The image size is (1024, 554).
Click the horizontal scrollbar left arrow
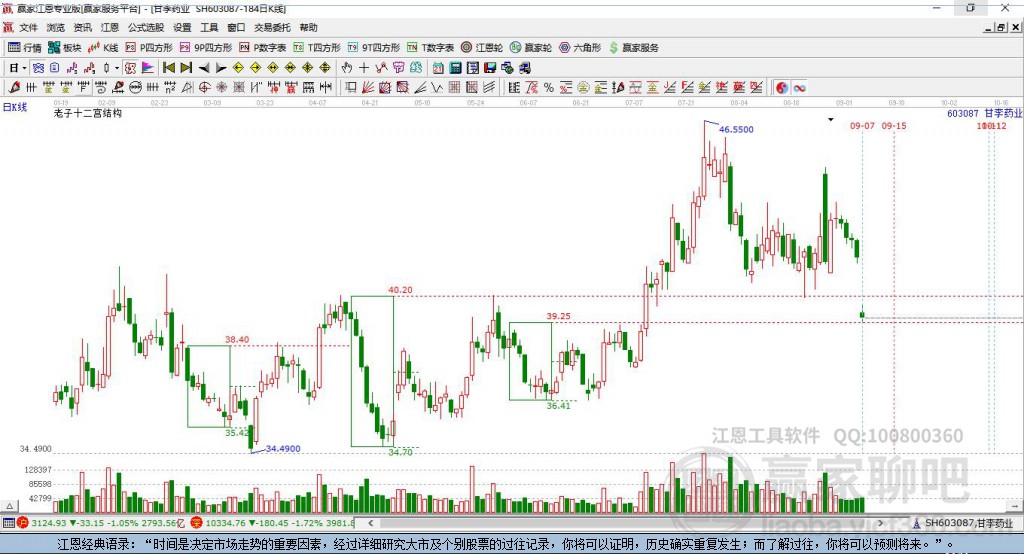point(371,523)
